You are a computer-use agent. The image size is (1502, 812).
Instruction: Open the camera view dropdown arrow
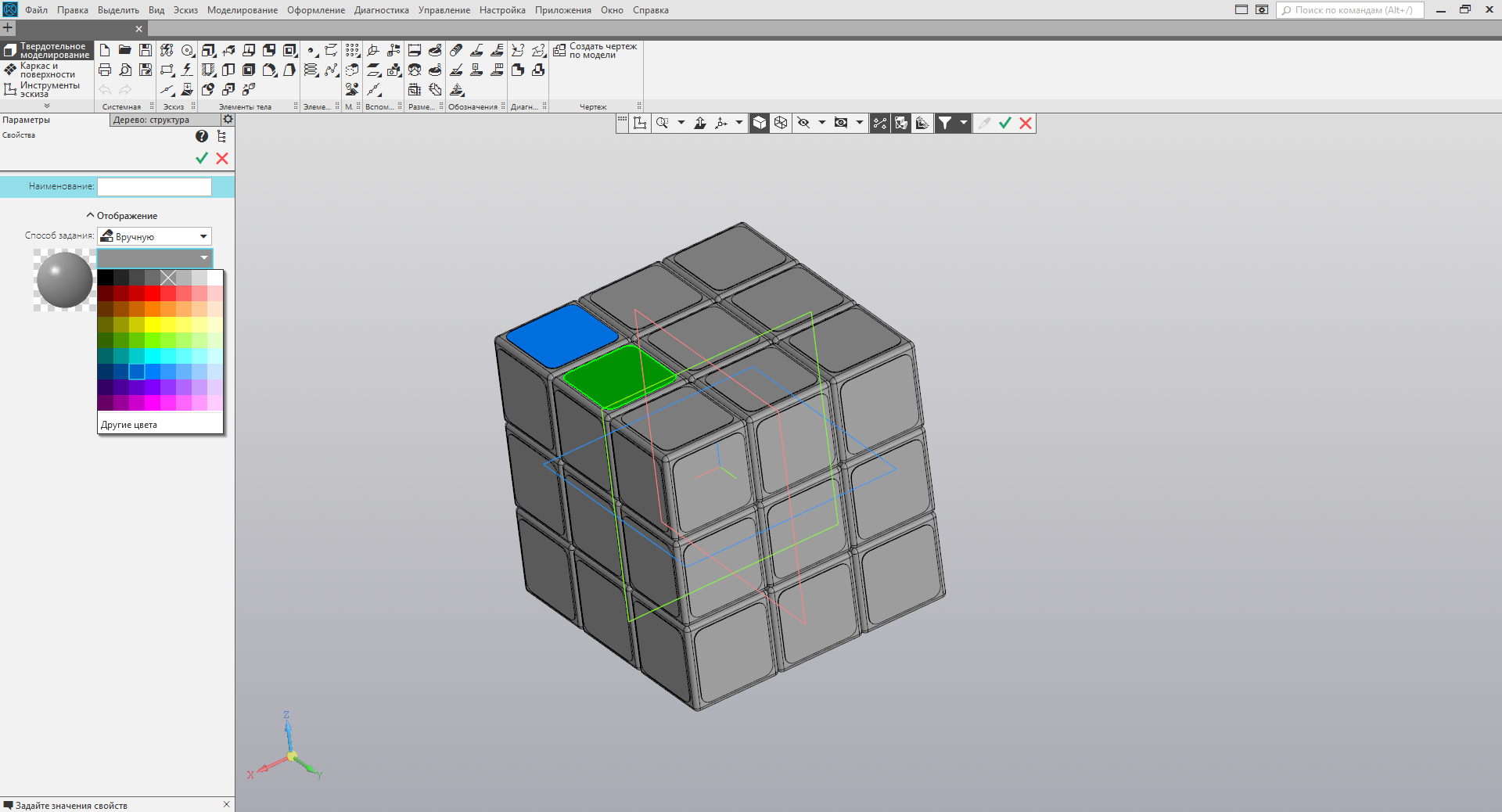point(860,123)
